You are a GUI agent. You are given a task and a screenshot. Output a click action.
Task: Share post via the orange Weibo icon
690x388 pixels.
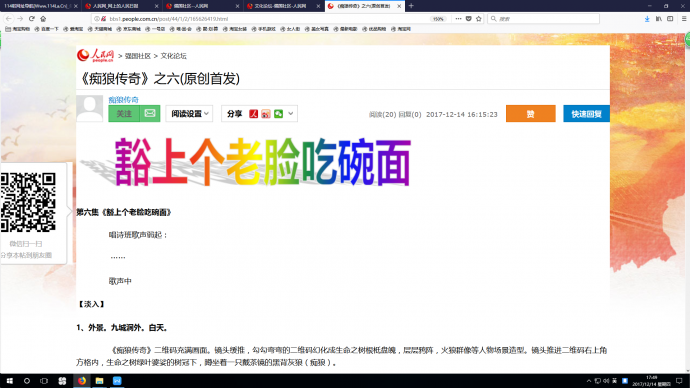pos(266,114)
